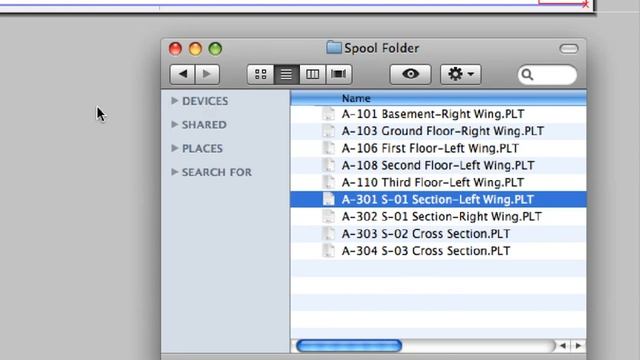Viewport: 640px width, 360px height.
Task: Click file icon of A-101 Basement
Action: click(328, 114)
